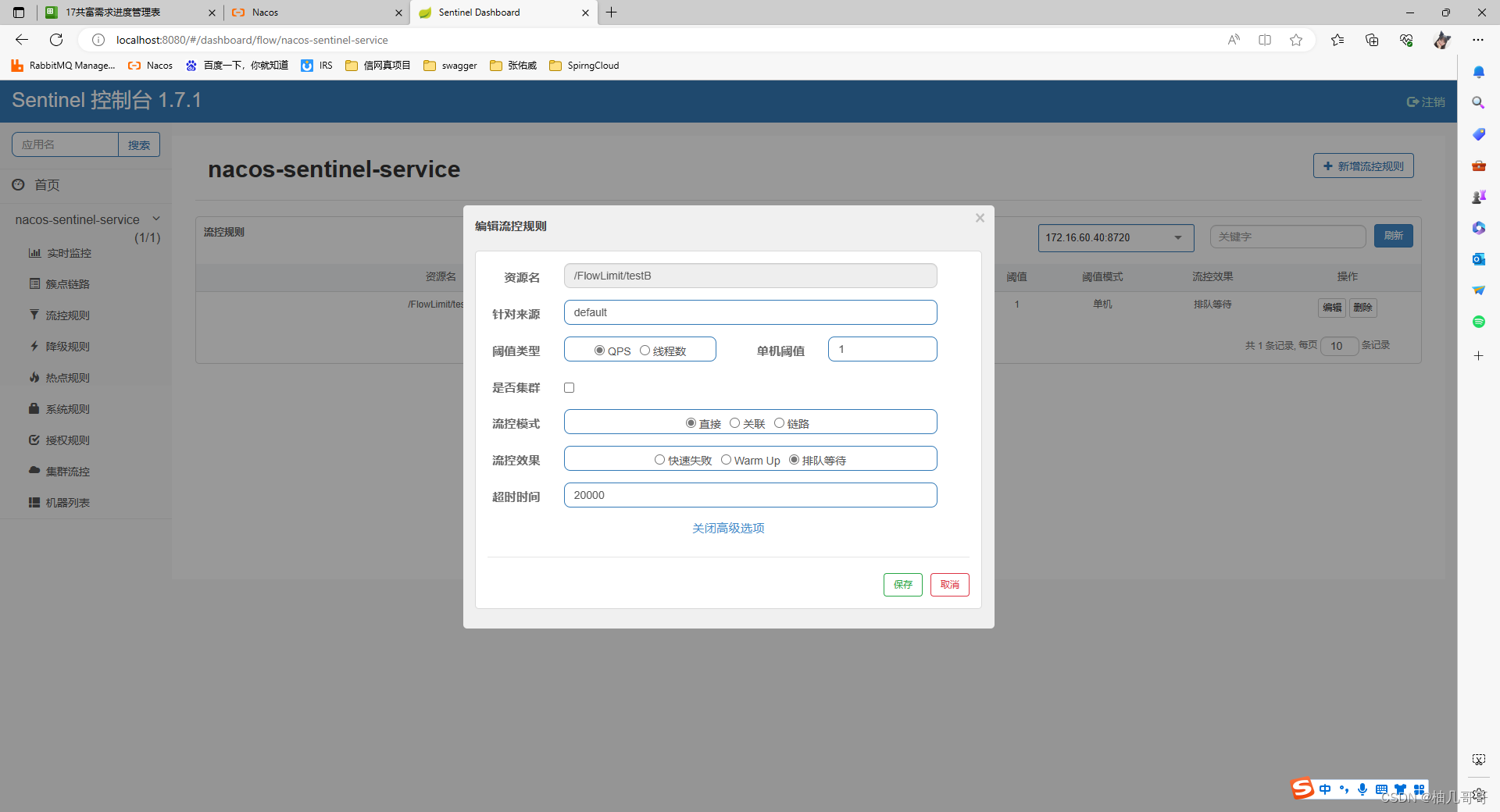The image size is (1500, 812).
Task: Open split screen view icon
Action: coord(1265,40)
